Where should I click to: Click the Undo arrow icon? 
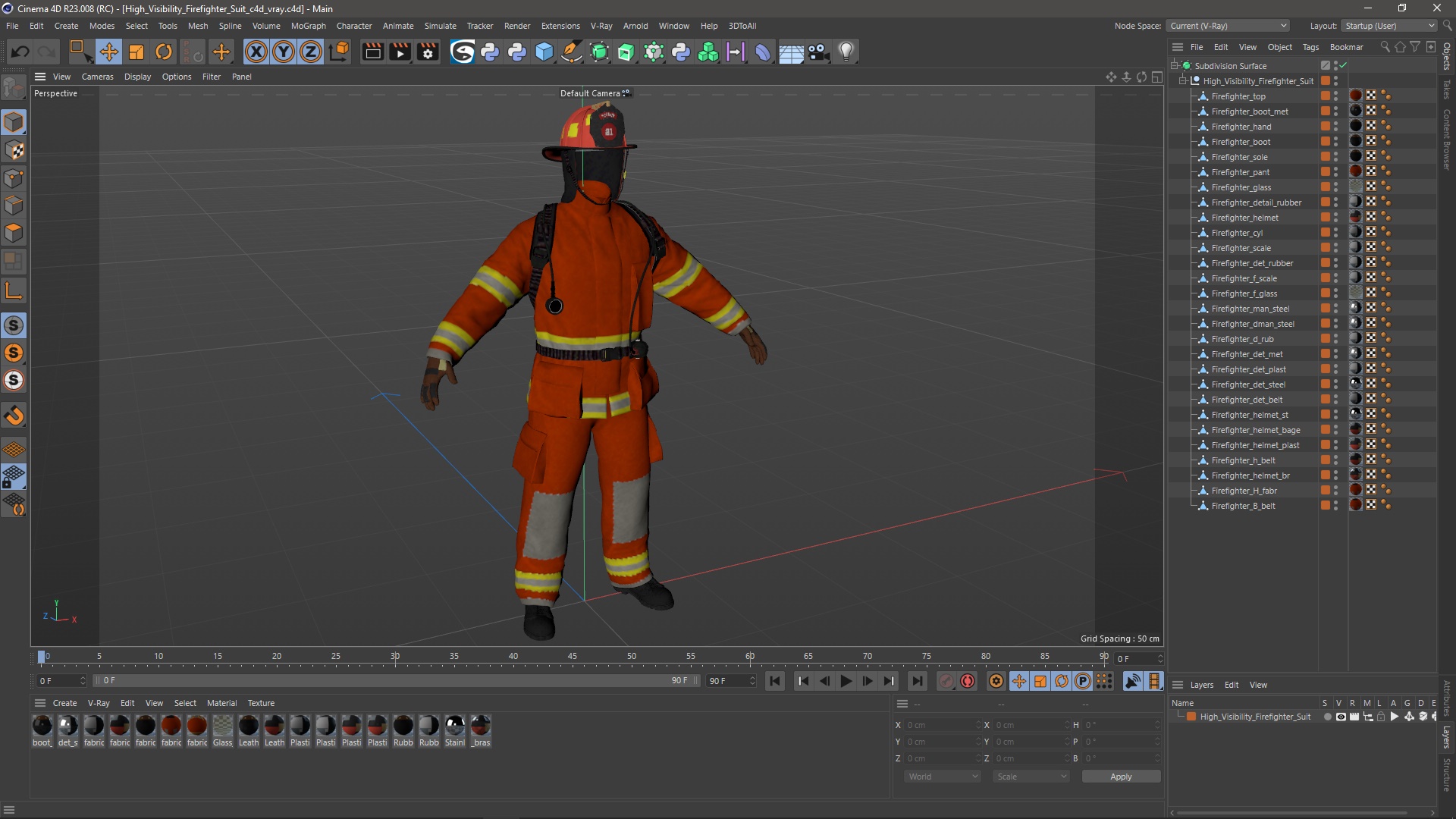click(x=20, y=52)
